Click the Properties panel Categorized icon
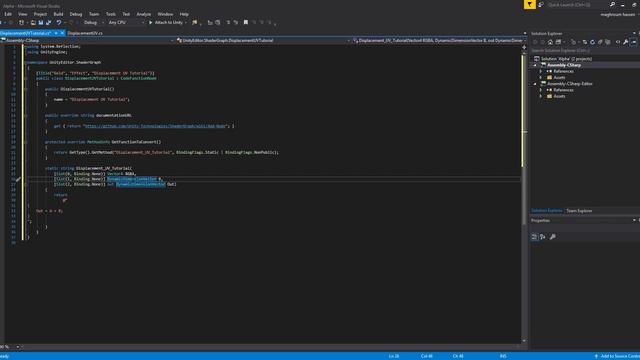Screen dimensions: 640x360 pos(534,237)
